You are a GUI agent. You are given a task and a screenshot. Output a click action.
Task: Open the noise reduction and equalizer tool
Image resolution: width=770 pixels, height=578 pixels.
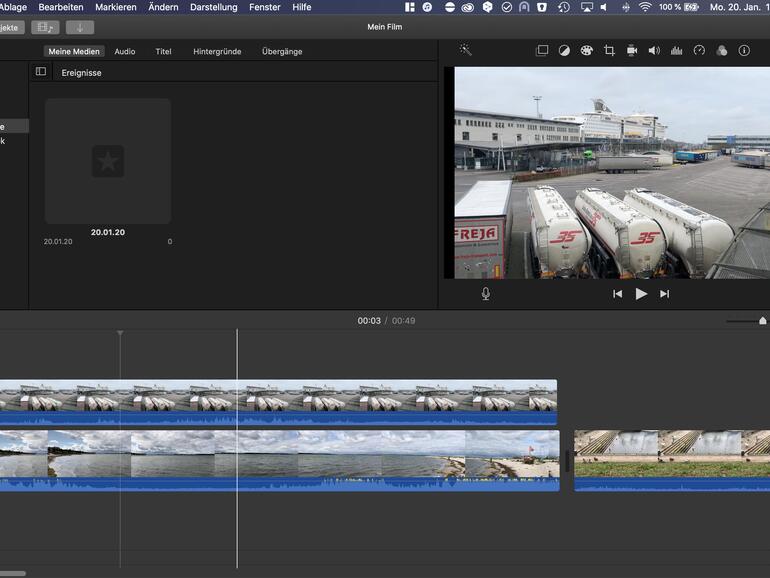click(x=676, y=50)
